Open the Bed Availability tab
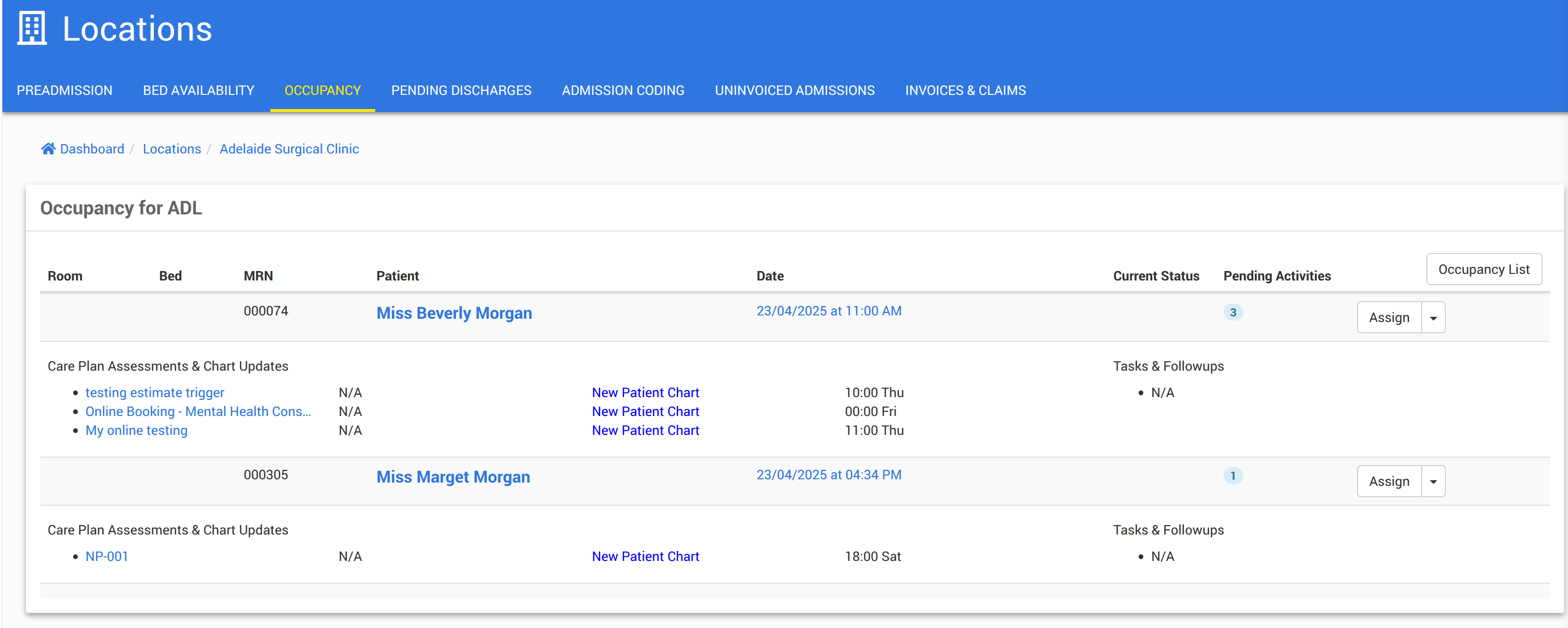The height and width of the screenshot is (628, 1568). tap(199, 90)
